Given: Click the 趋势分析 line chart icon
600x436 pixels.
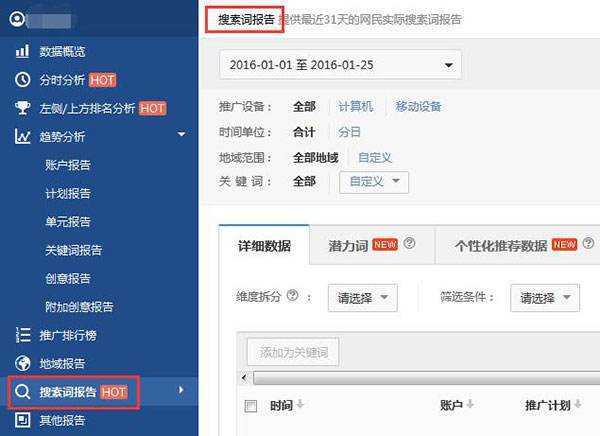Looking at the screenshot, I should coord(22,136).
